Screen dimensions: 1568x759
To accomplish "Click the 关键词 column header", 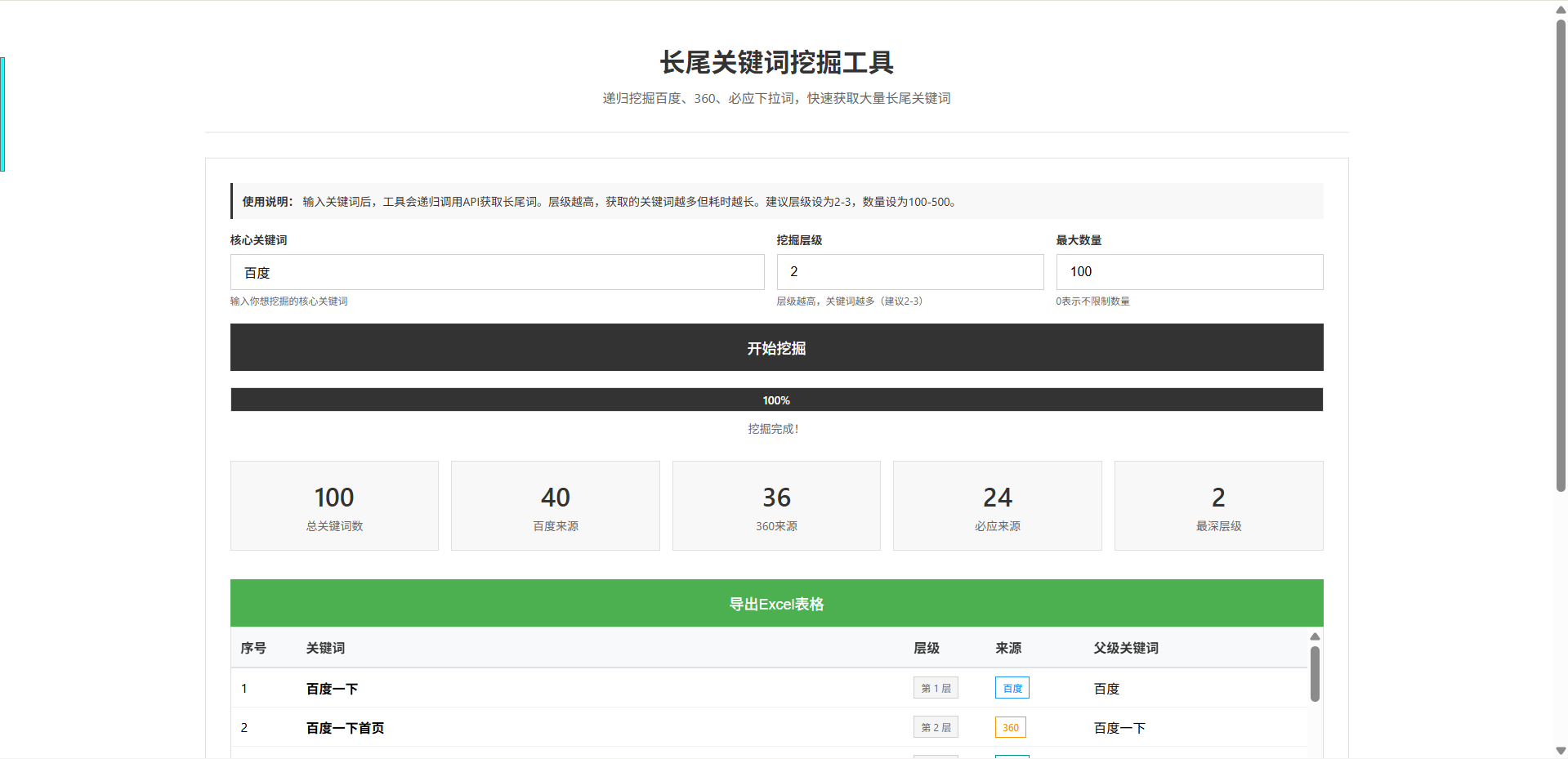I will click(324, 647).
